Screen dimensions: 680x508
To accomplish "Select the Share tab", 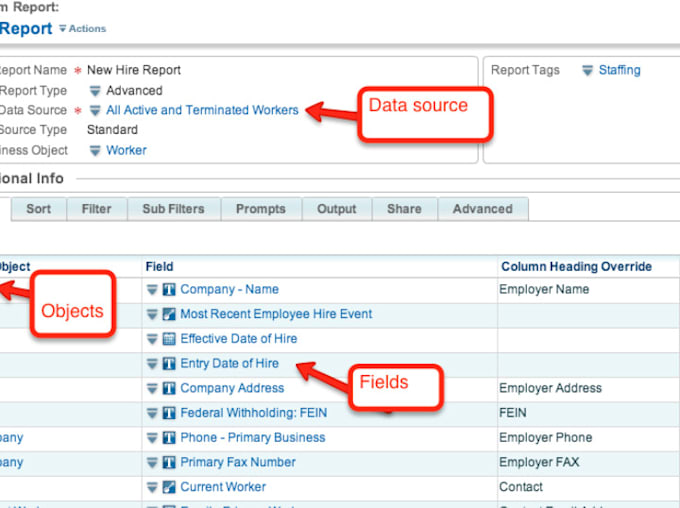I will [404, 209].
